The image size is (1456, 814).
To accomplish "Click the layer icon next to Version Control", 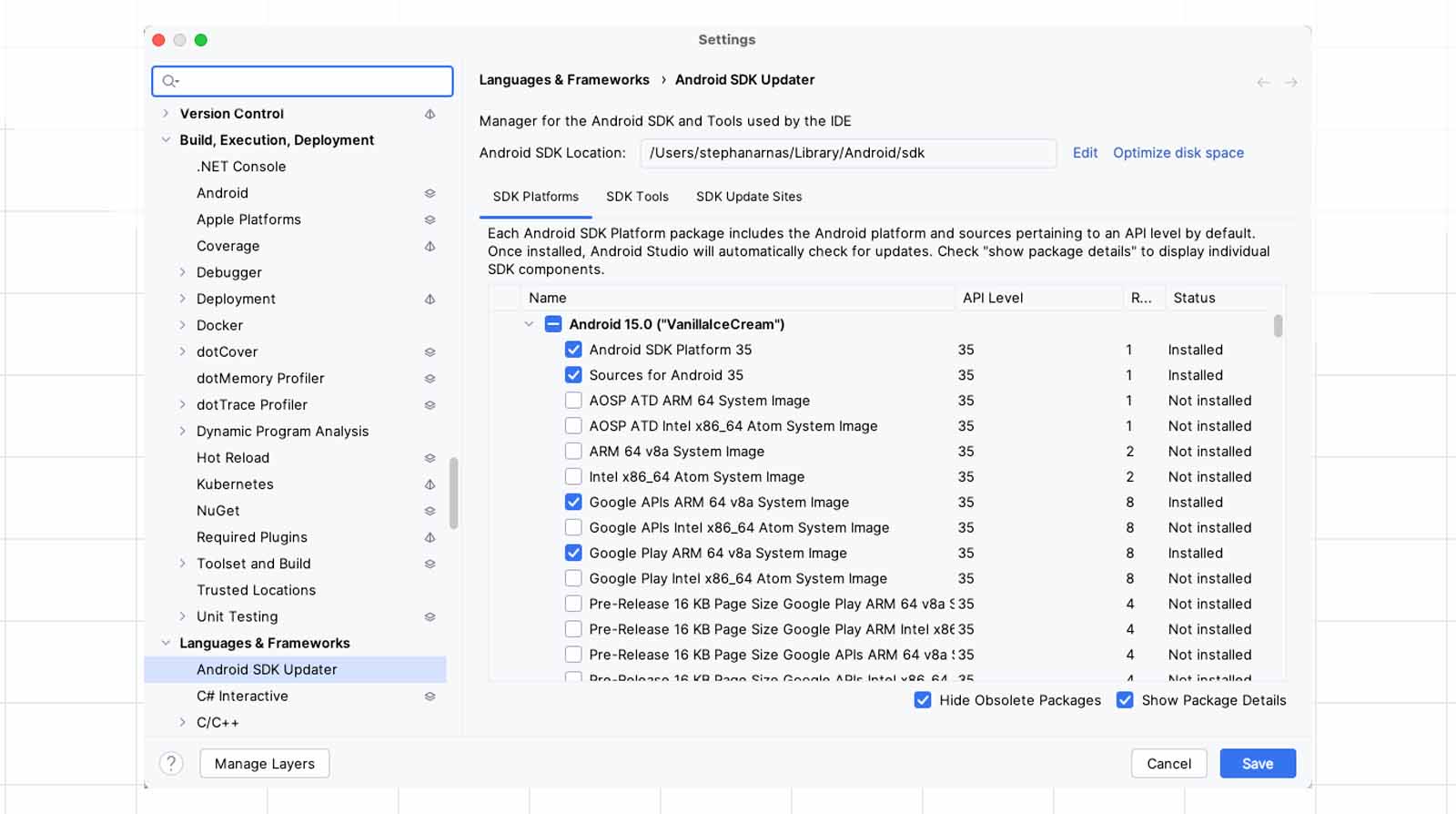I will [430, 114].
